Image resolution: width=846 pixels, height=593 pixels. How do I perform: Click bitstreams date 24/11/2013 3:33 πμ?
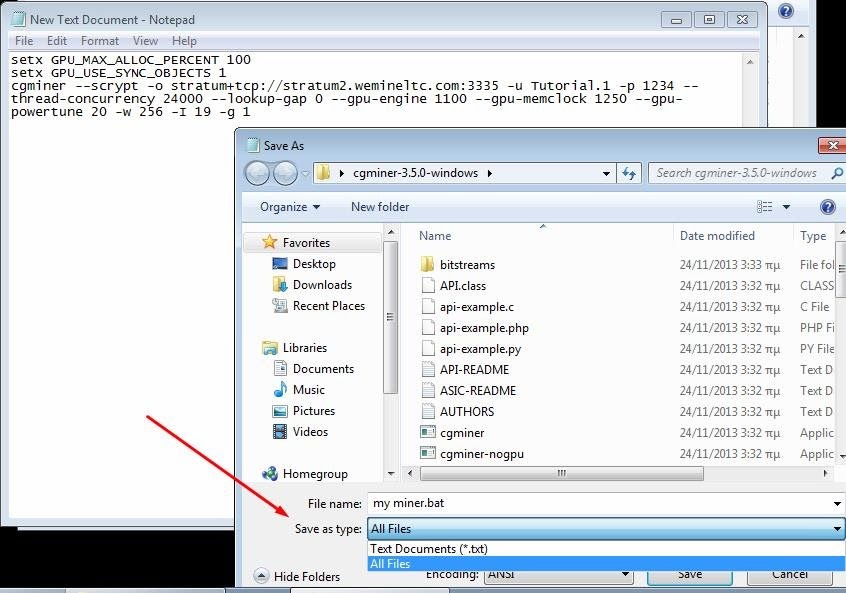(729, 265)
